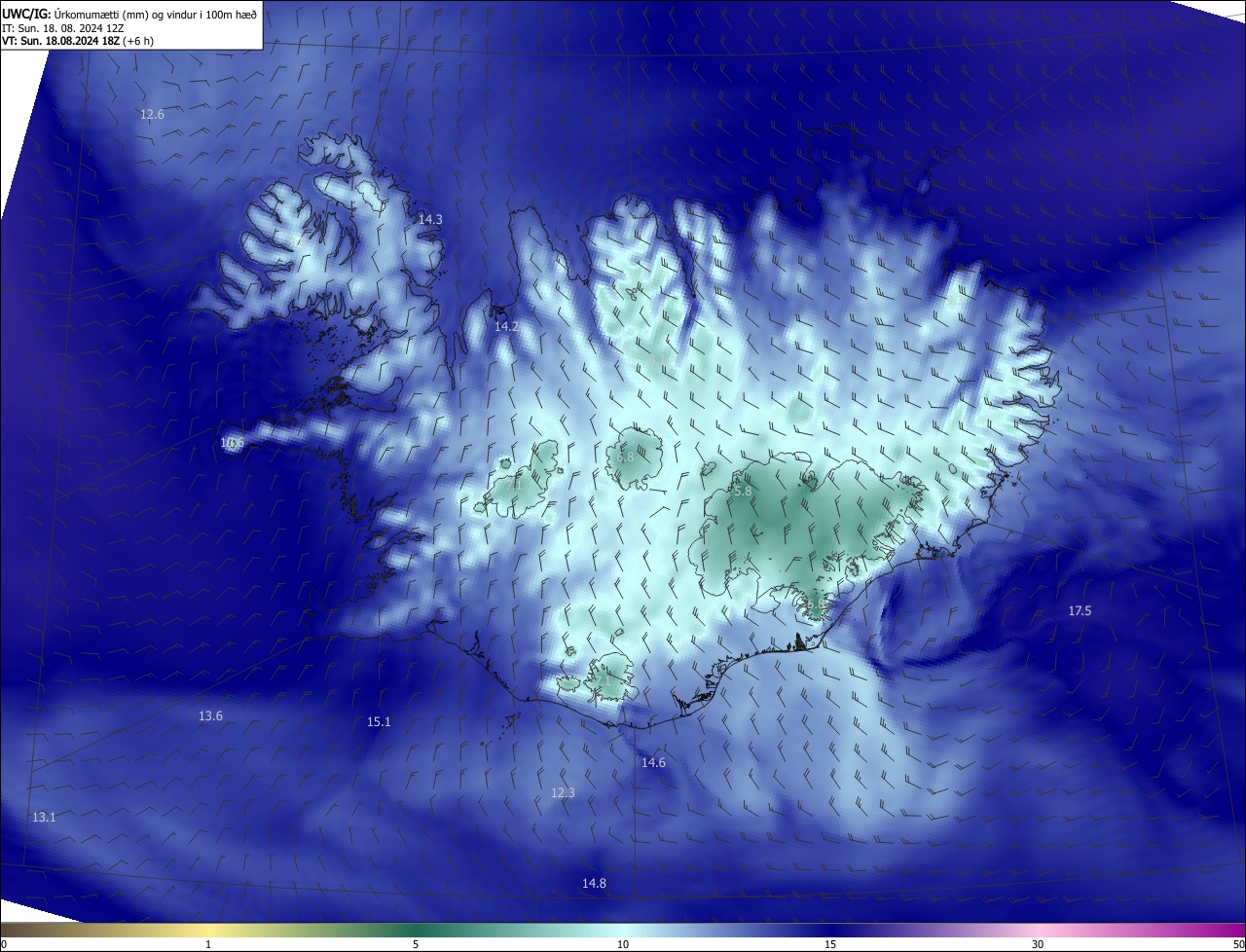Screen dimensions: 1246x952
Task: Click the 14.2 value label
Action: point(506,327)
